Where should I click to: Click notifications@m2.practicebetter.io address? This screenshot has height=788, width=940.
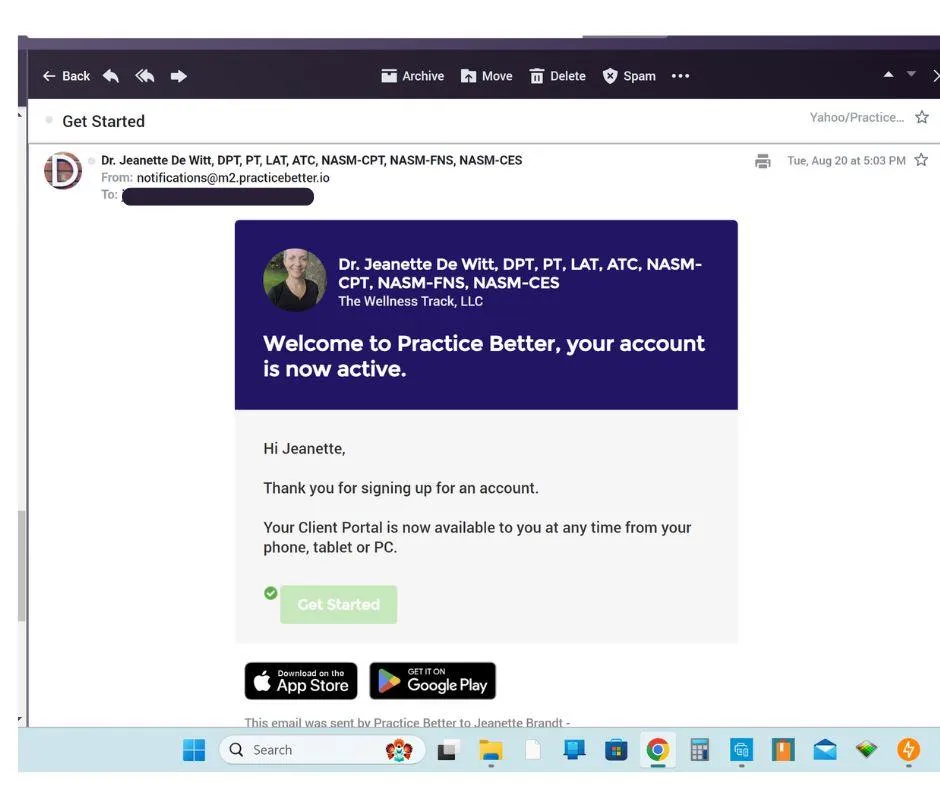pyautogui.click(x=233, y=178)
